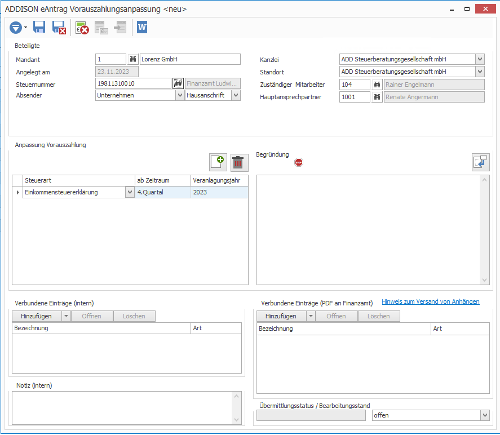Click scroll down arrow in Begründung box

click(484, 280)
